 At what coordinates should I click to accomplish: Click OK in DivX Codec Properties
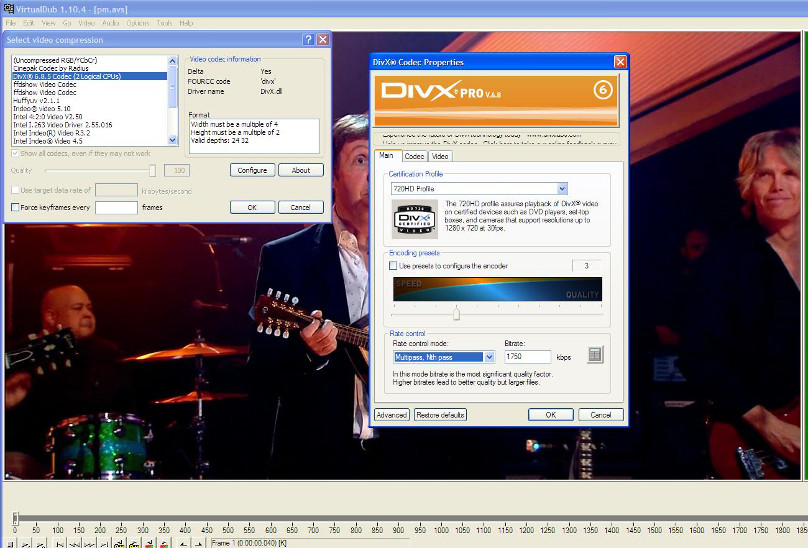[550, 415]
